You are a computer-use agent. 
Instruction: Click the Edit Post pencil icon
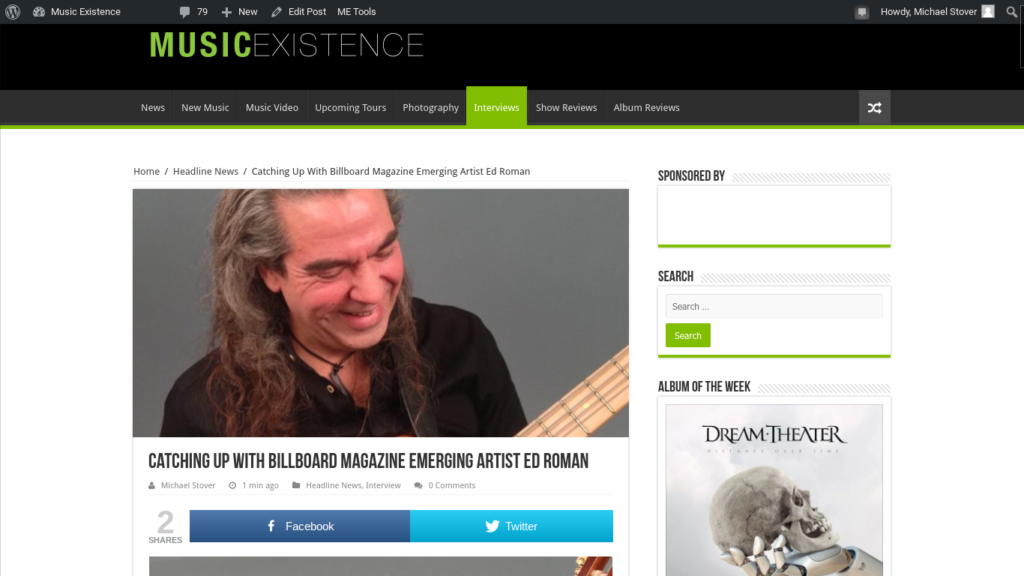point(277,12)
